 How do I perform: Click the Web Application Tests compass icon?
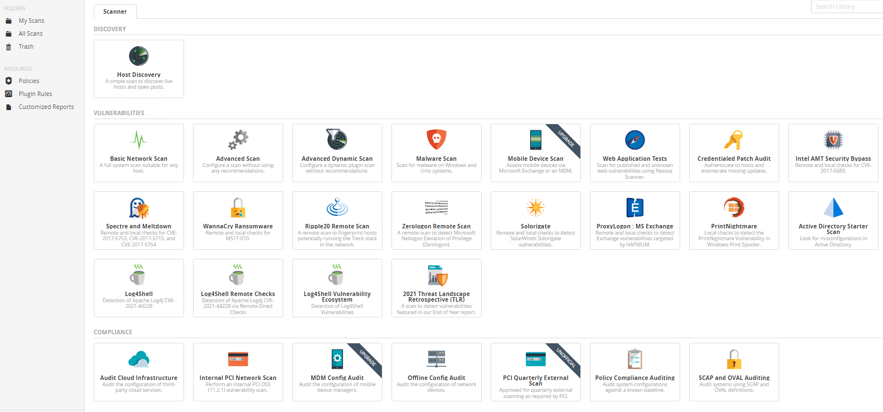(x=635, y=139)
